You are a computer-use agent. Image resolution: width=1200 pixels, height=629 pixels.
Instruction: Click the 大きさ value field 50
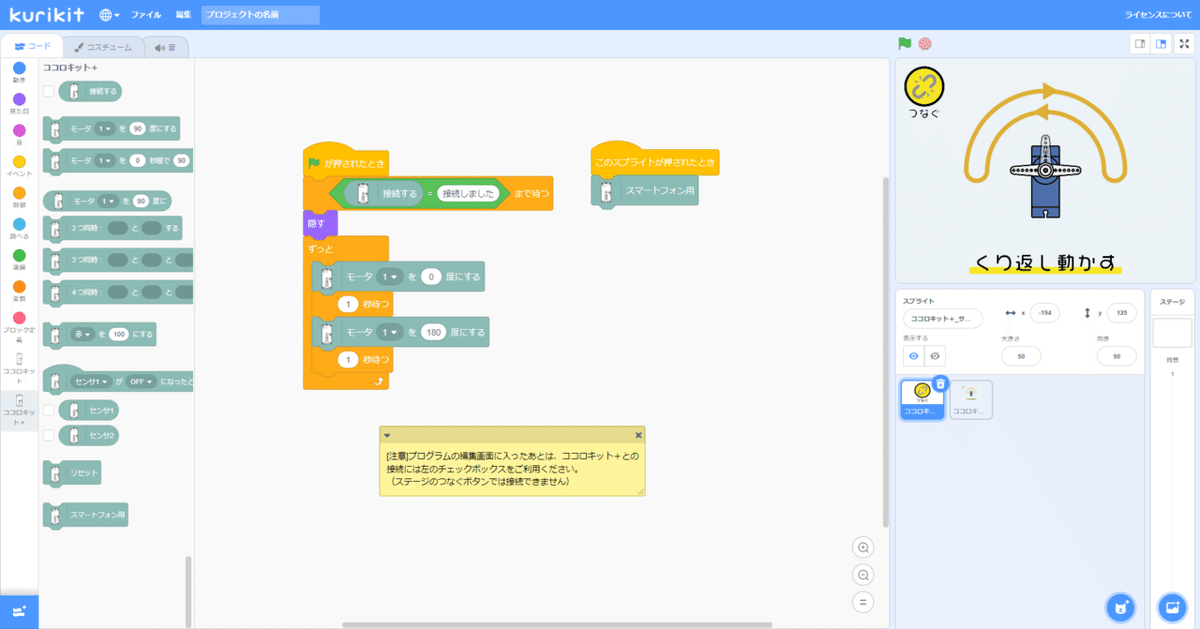[x=1020, y=356]
